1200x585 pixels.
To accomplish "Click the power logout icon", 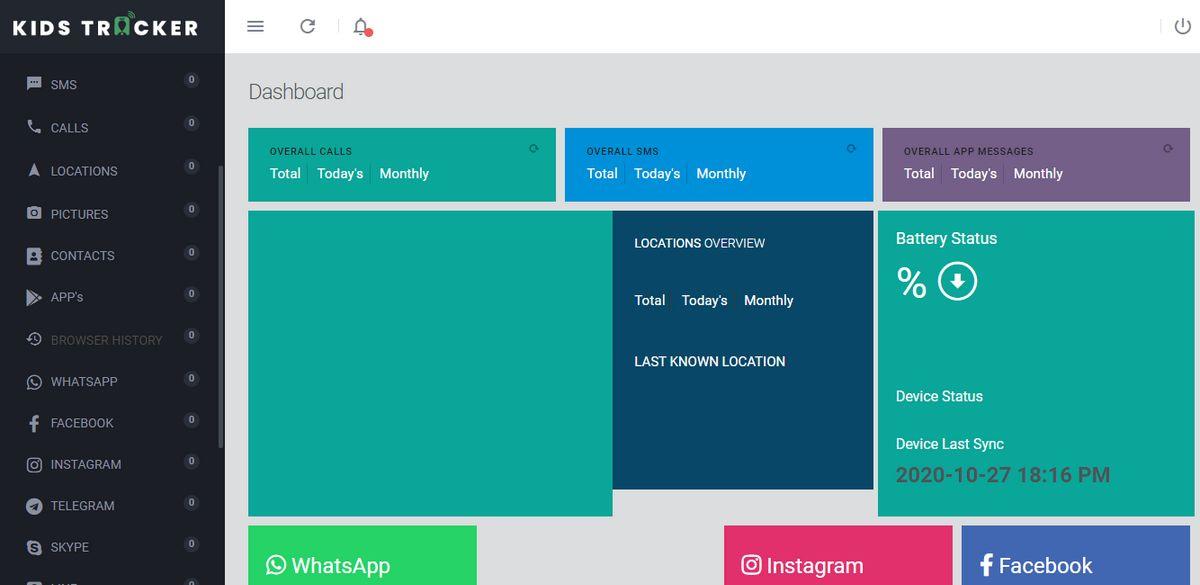I will pyautogui.click(x=1183, y=26).
